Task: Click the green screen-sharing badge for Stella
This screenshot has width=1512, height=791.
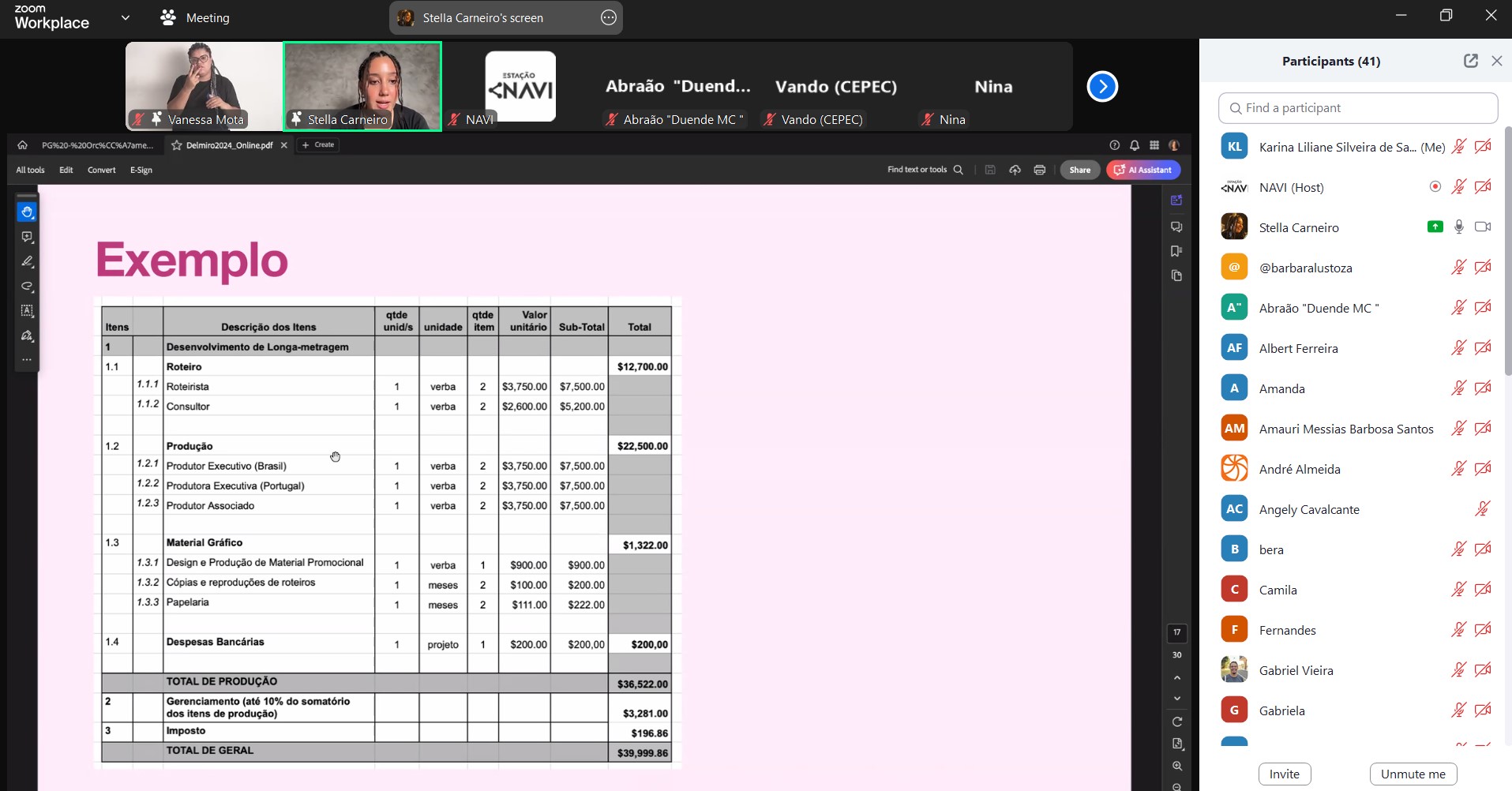Action: pyautogui.click(x=1435, y=227)
